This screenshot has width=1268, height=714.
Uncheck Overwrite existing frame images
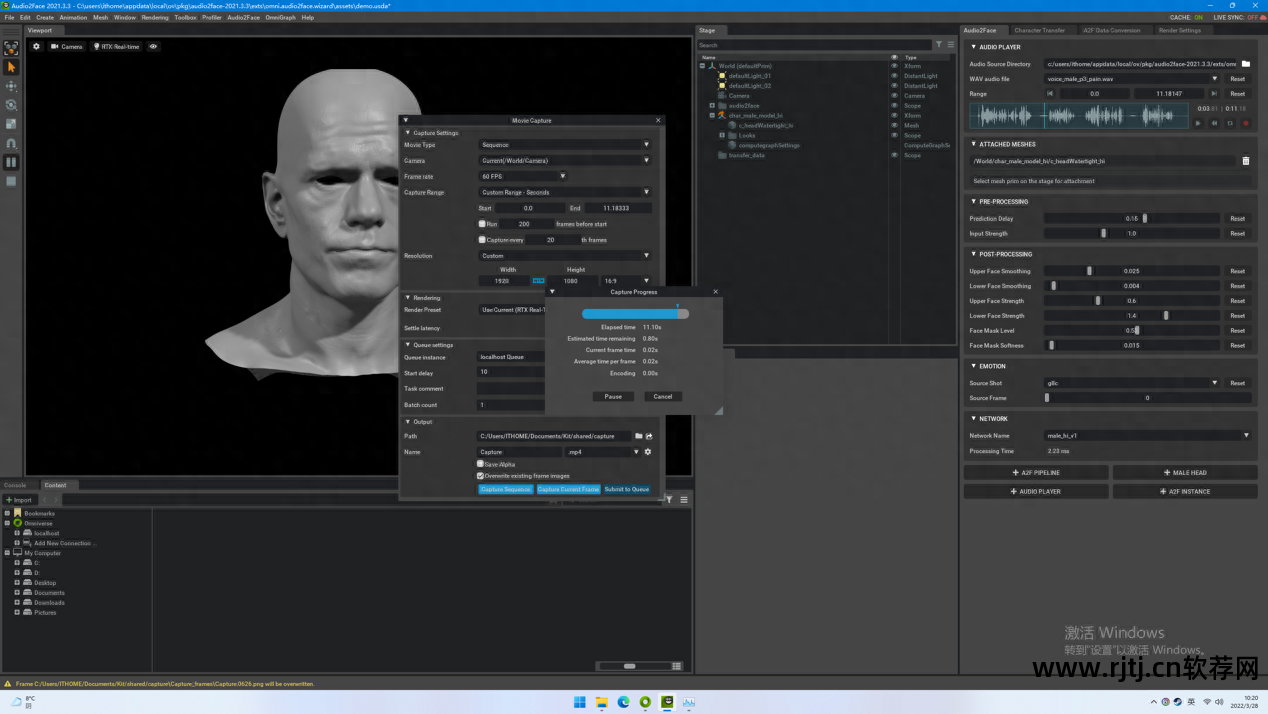(481, 476)
